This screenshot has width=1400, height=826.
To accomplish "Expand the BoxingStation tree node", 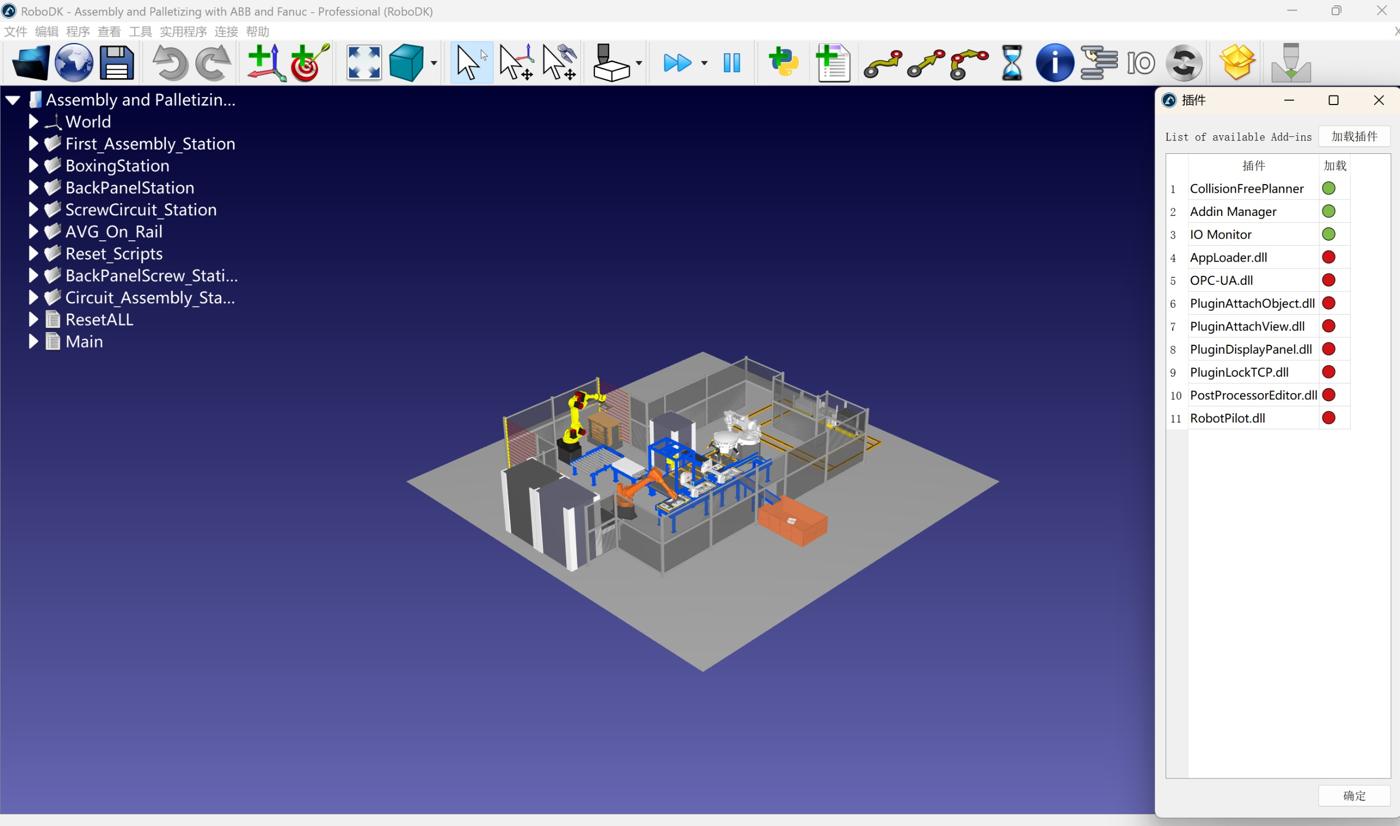I will tap(34, 166).
